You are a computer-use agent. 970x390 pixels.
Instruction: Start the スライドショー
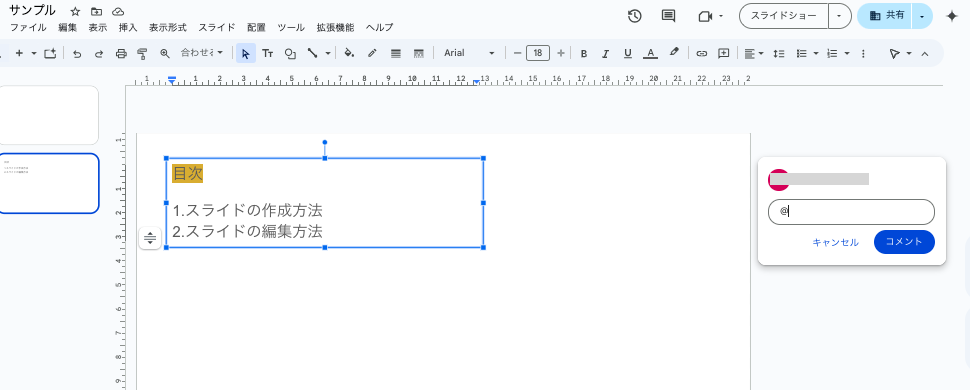(784, 16)
